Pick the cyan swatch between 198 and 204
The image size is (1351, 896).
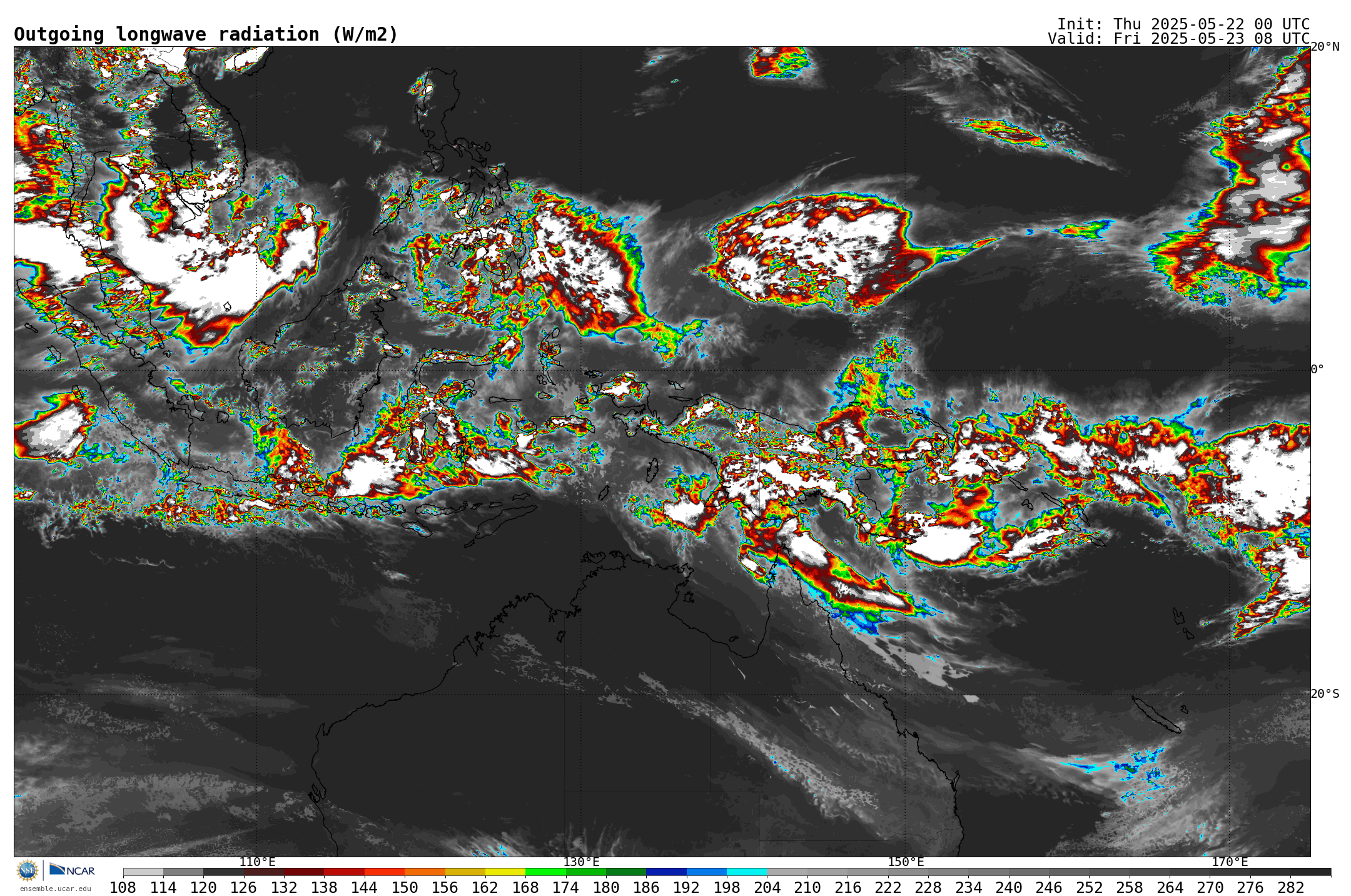point(747,872)
